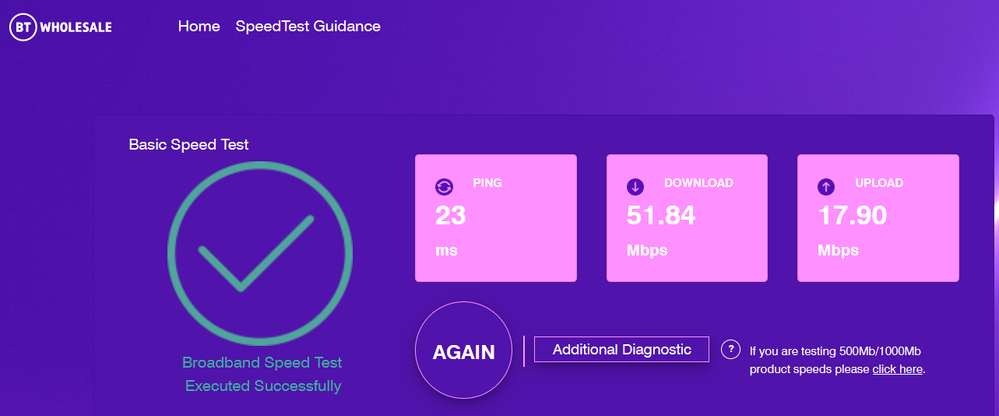Click the upload arrow icon

coord(826,186)
